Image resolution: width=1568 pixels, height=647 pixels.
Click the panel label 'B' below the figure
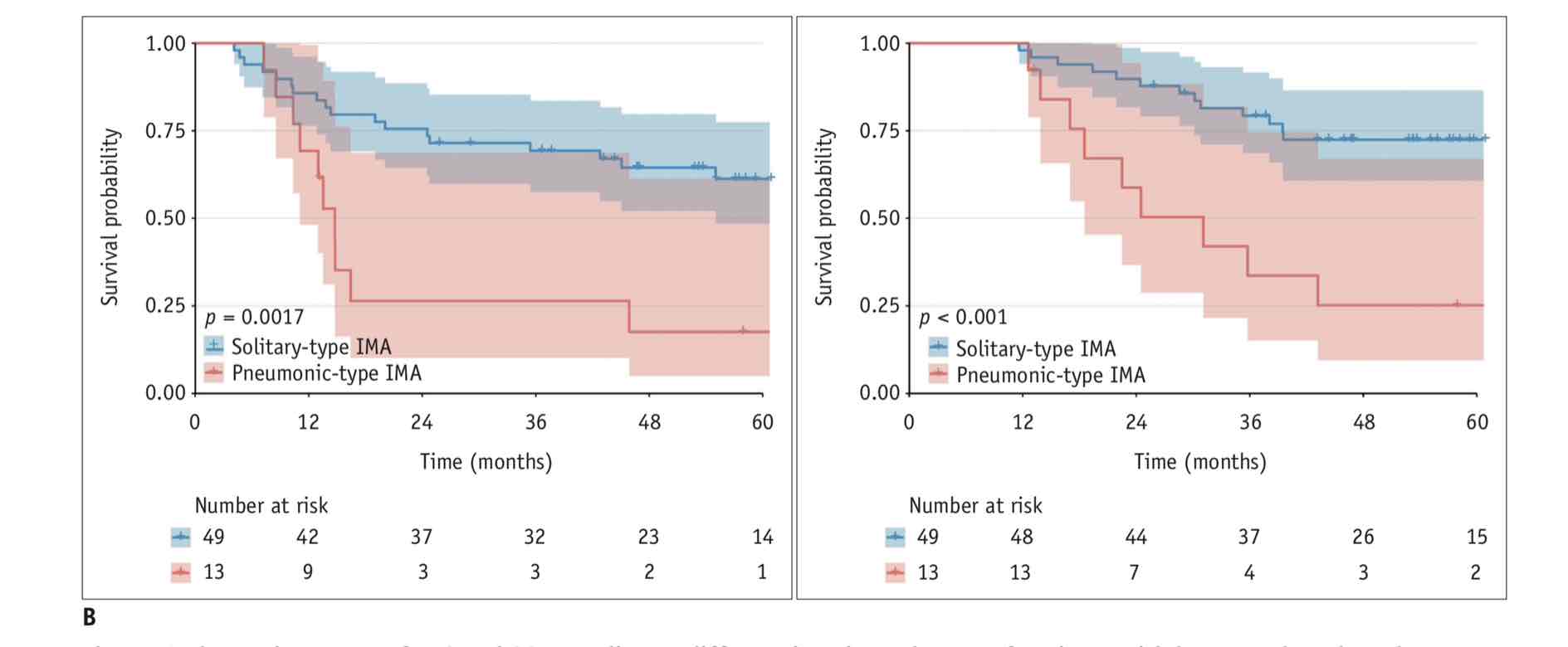(x=89, y=618)
